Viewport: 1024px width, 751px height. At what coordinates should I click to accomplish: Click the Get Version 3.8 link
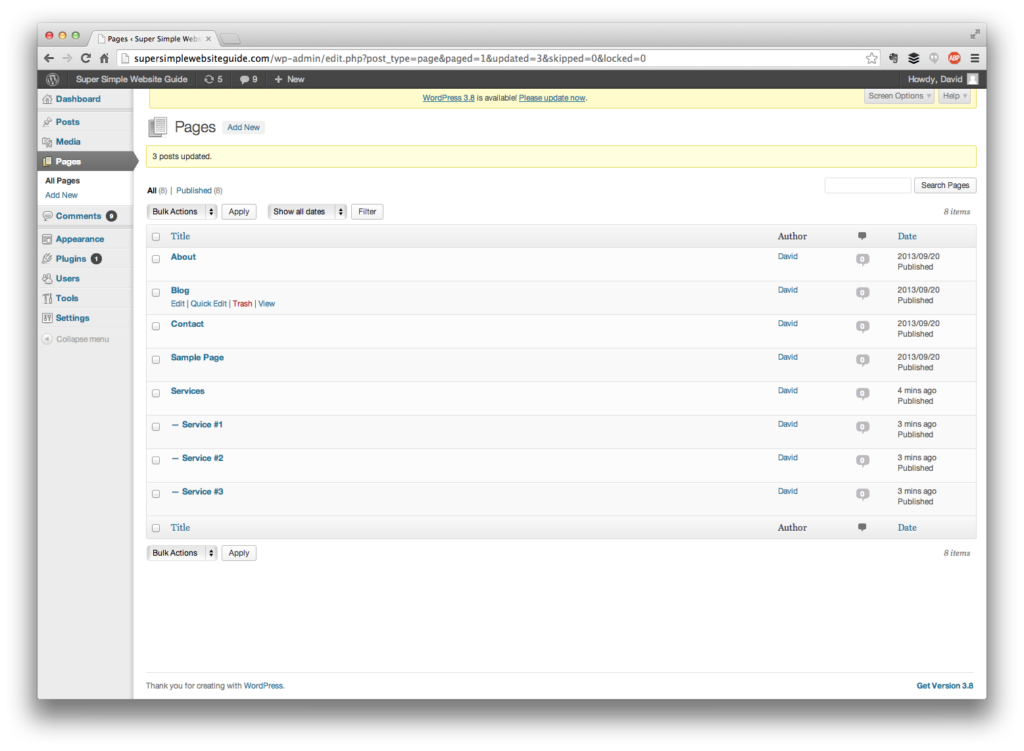[944, 686]
